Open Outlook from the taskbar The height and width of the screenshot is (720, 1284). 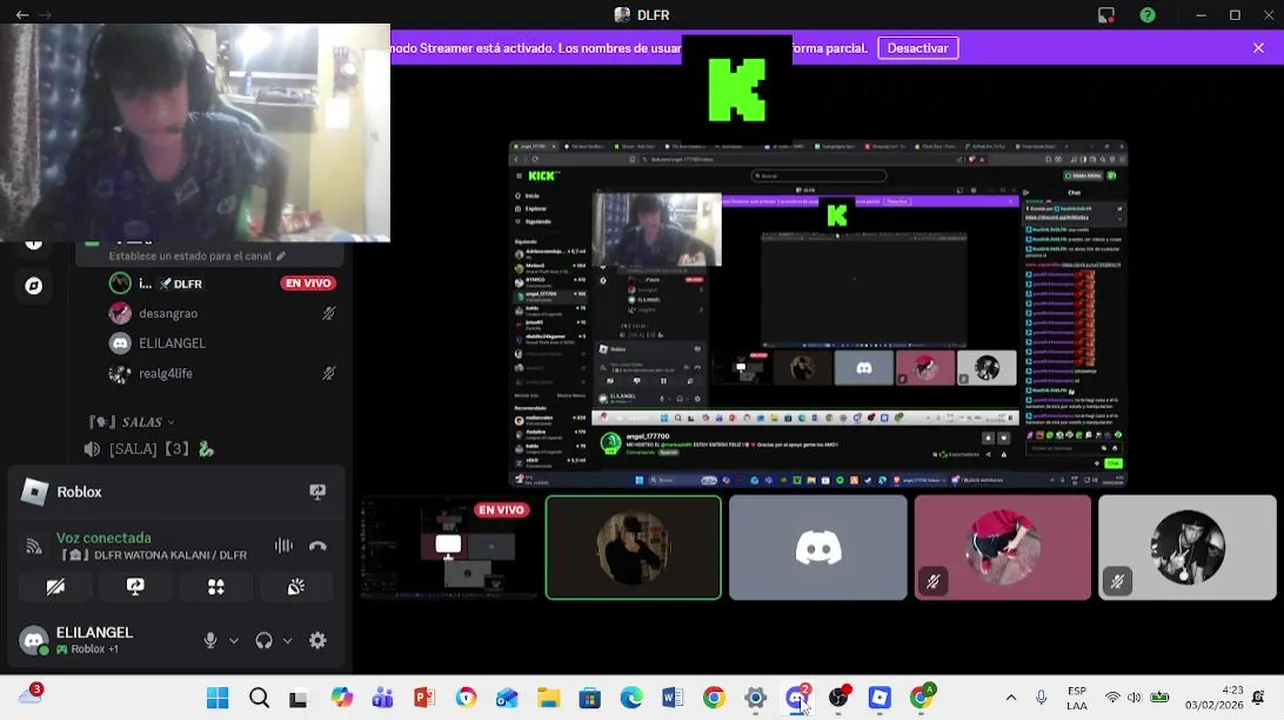click(507, 698)
